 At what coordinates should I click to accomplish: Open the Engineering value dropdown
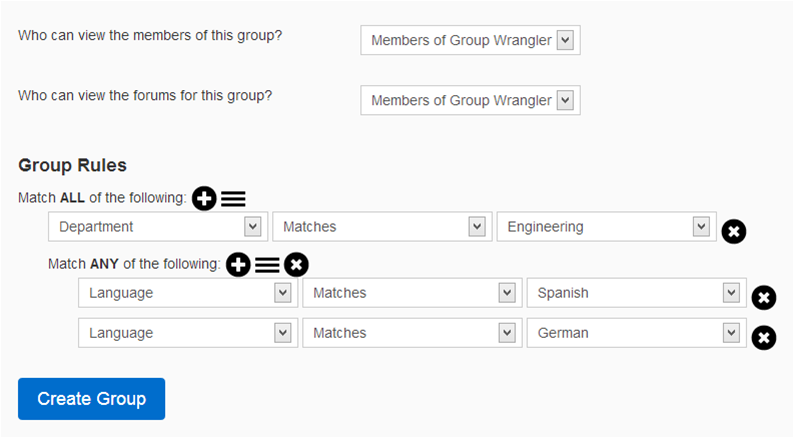[606, 227]
